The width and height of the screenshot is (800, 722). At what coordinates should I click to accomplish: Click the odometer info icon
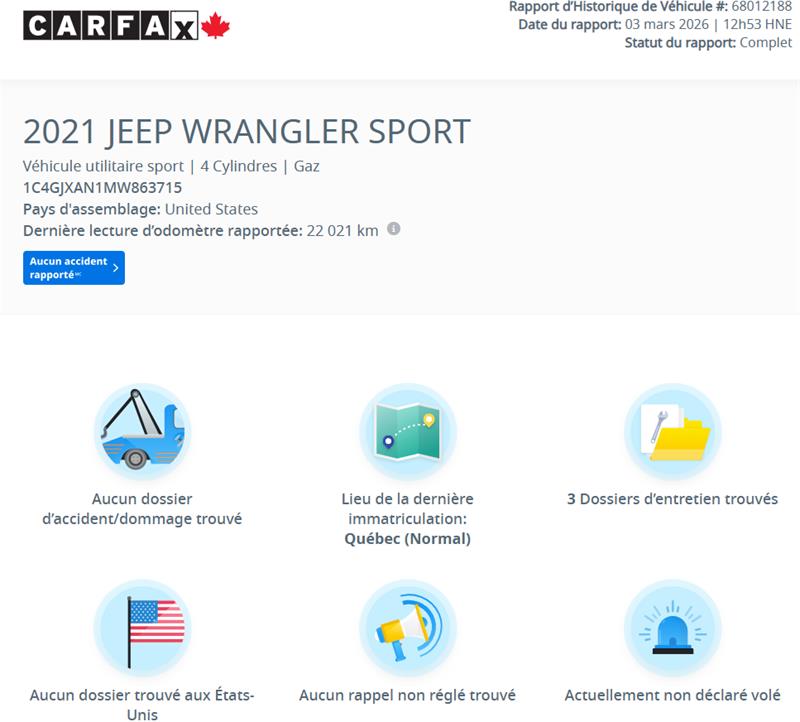coord(393,229)
